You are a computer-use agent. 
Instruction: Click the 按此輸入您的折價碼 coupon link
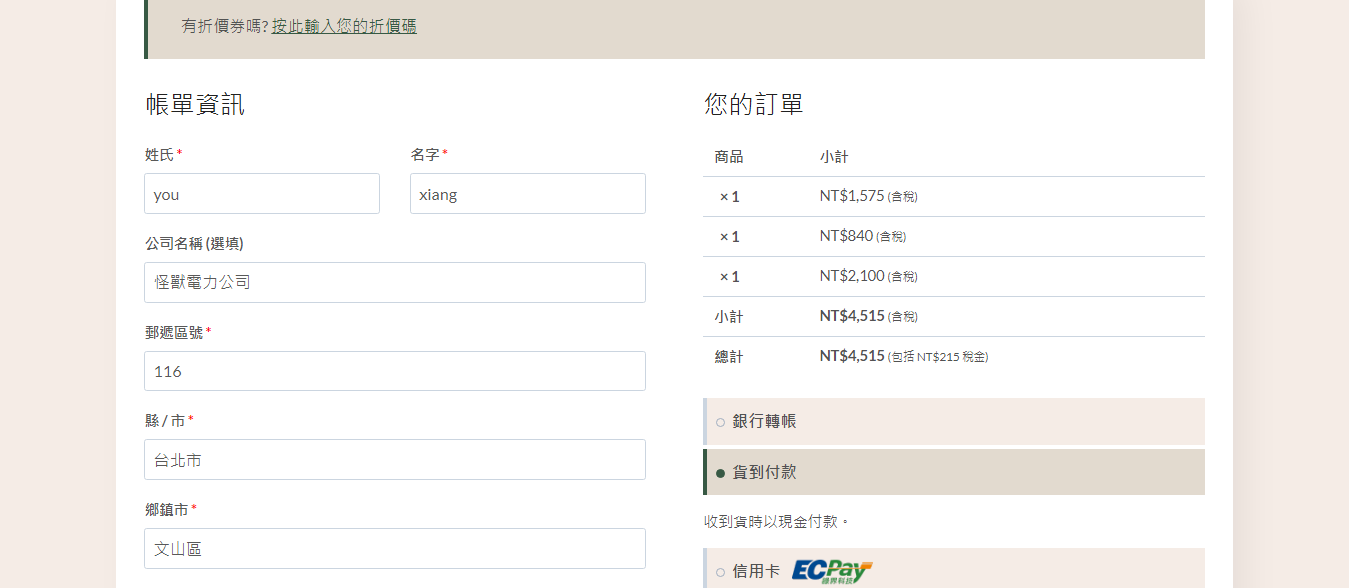[344, 26]
